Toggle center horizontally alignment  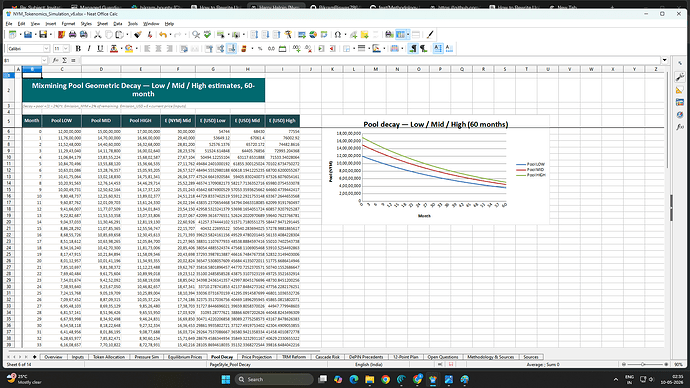(x=158, y=48)
